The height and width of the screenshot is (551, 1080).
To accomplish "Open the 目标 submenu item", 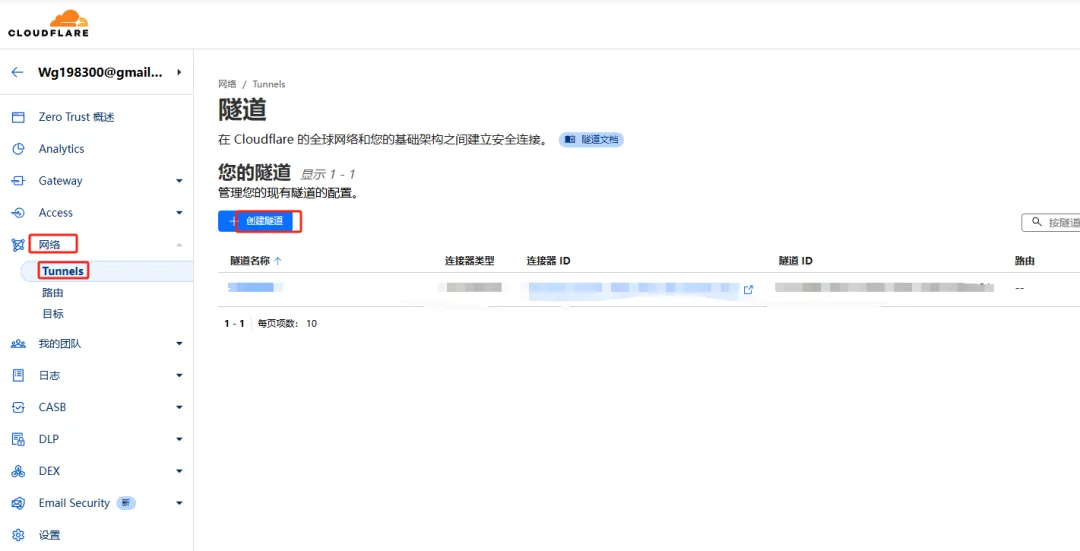I will 53,313.
